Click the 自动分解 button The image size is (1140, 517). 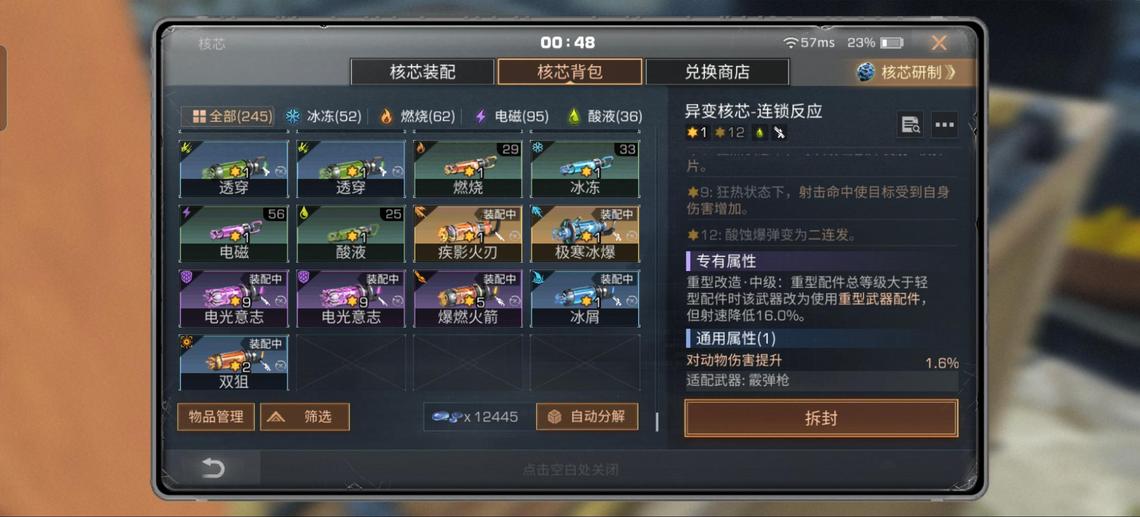point(587,417)
